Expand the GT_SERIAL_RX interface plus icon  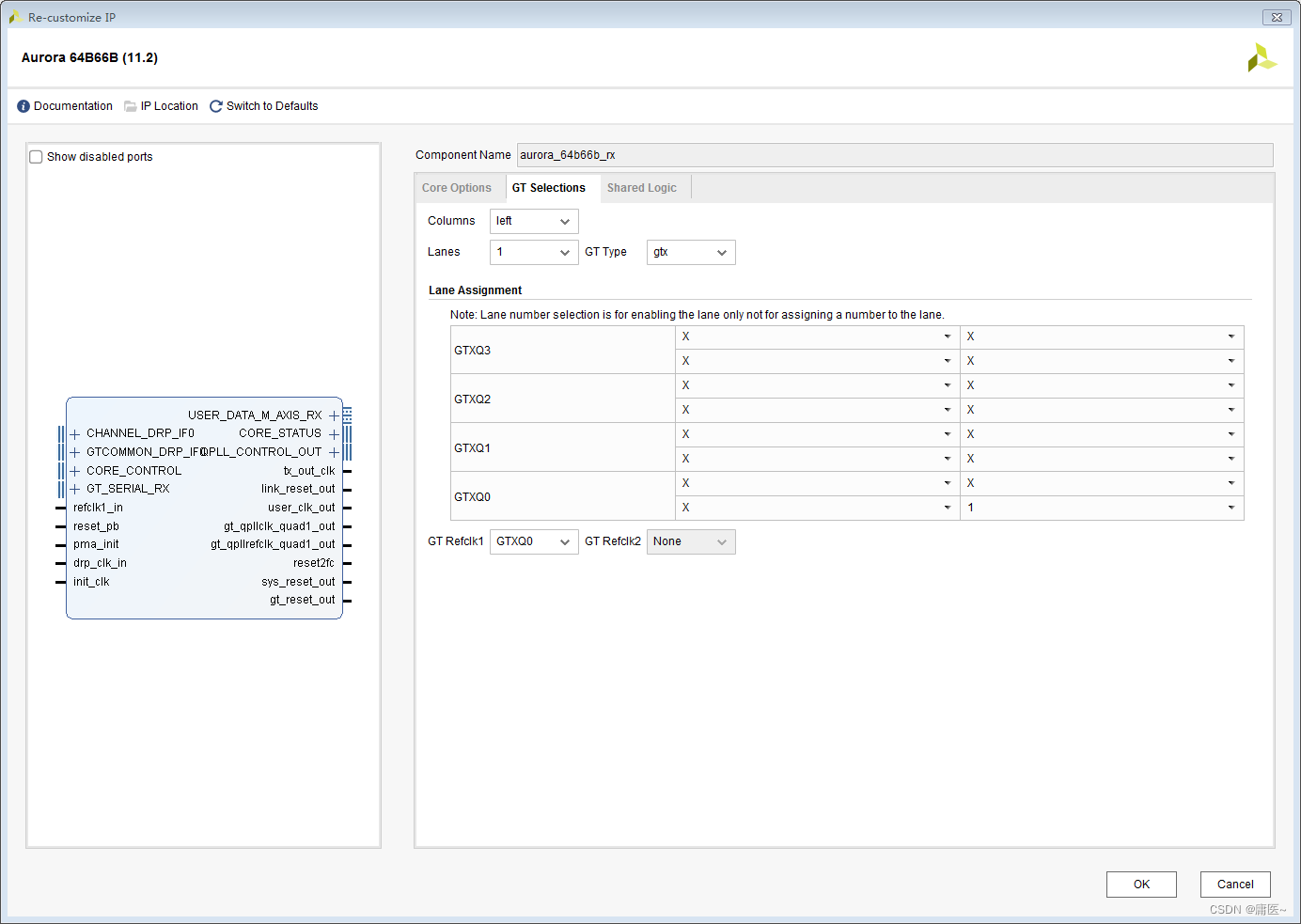[75, 489]
